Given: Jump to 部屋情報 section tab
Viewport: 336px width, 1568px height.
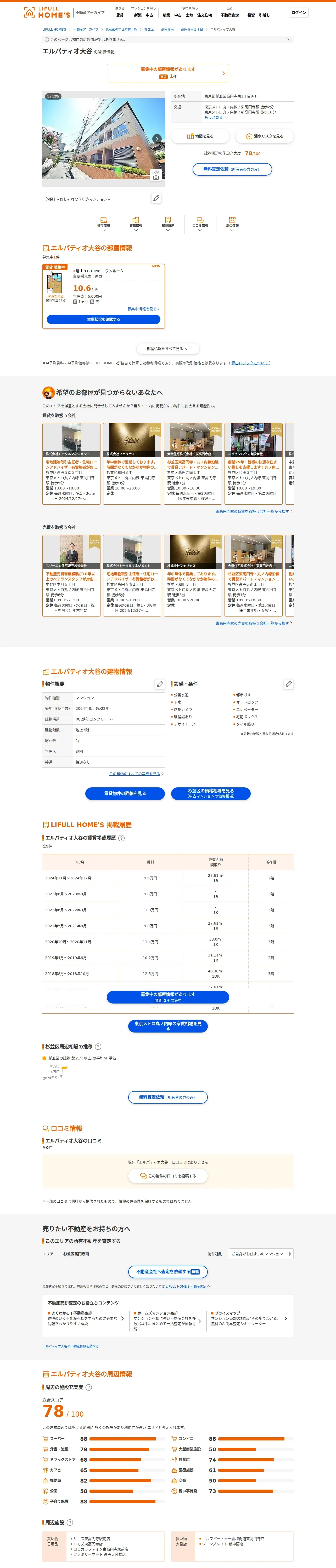Looking at the screenshot, I should tap(104, 224).
